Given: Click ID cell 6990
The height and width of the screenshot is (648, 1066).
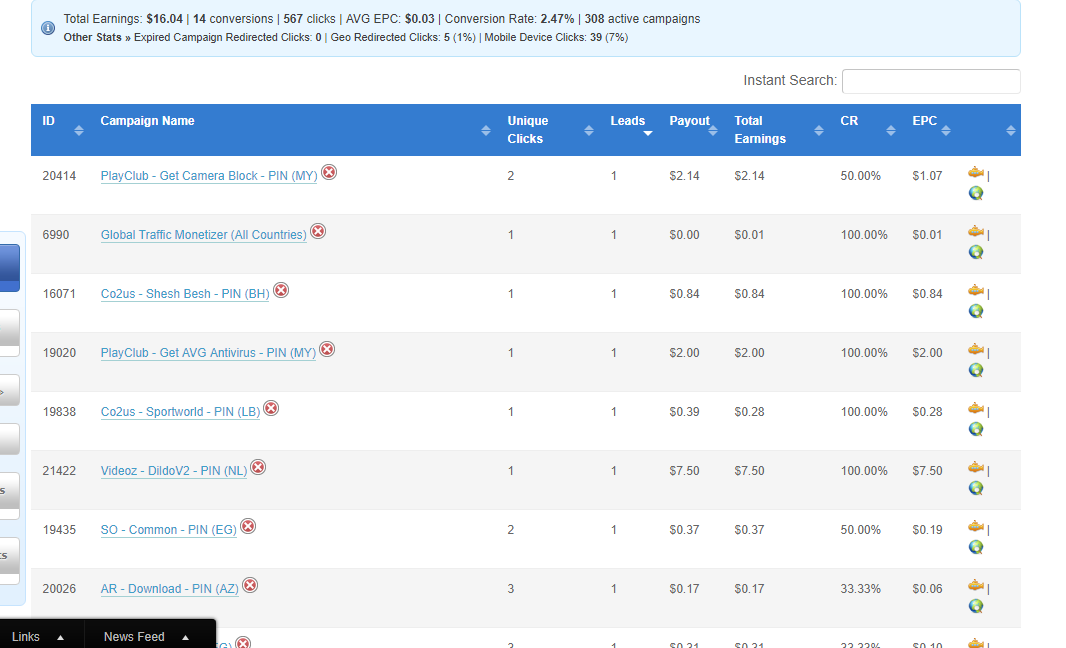Looking at the screenshot, I should point(56,235).
